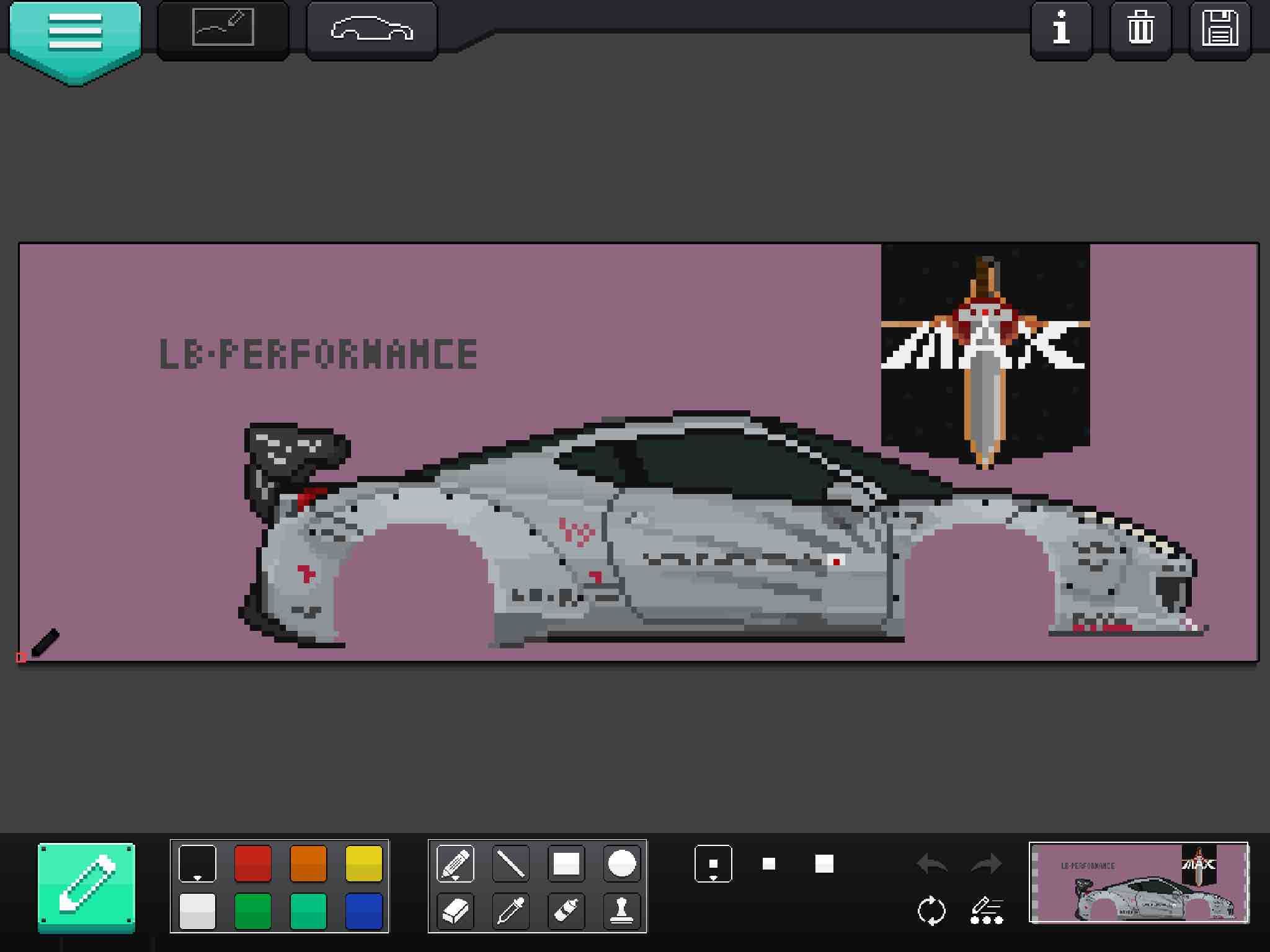Select the Eyedropper color picker tool

[x=511, y=911]
